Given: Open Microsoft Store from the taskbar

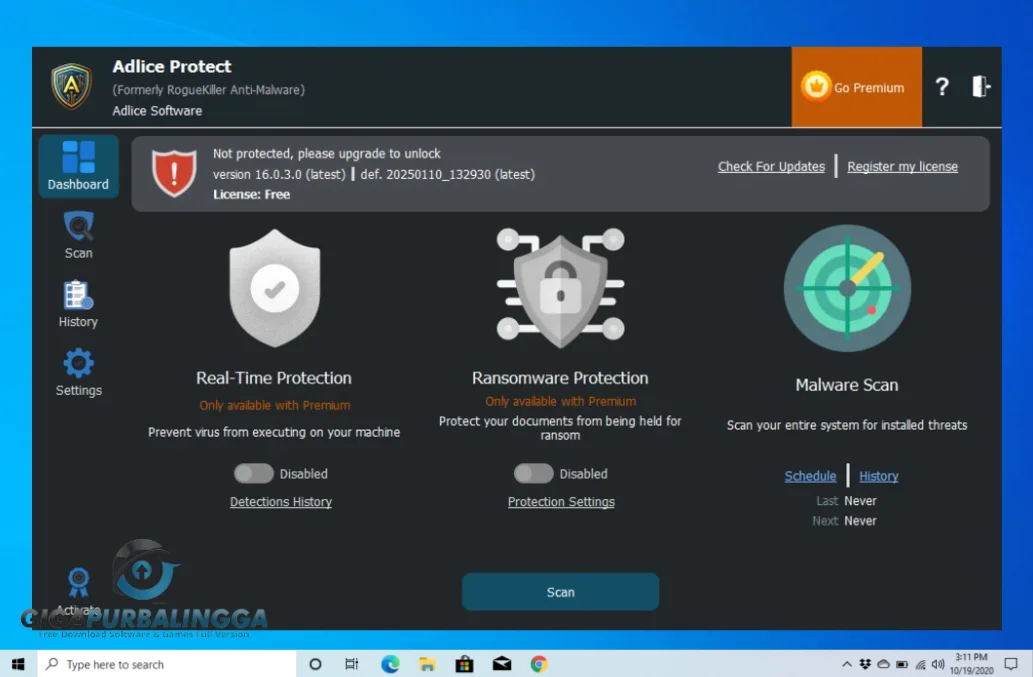Looking at the screenshot, I should (x=464, y=664).
